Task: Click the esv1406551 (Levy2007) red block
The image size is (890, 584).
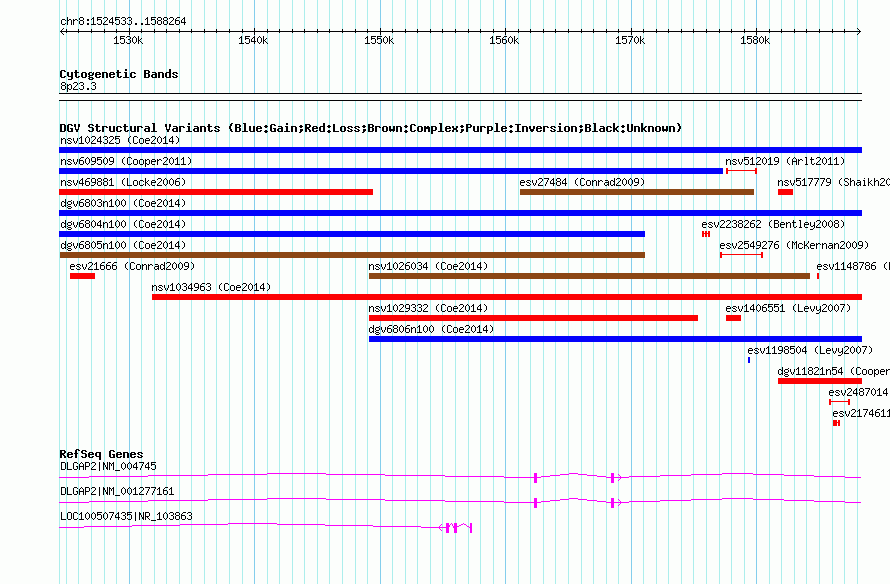Action: (733, 318)
